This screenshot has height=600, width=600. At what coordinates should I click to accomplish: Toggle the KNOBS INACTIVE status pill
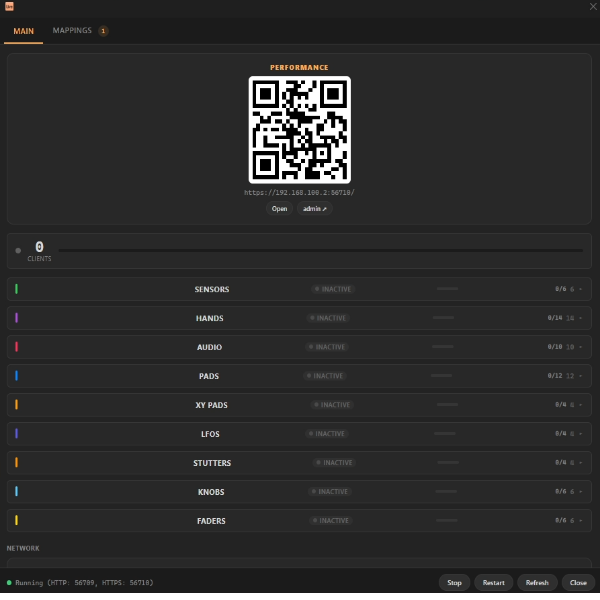coord(330,492)
